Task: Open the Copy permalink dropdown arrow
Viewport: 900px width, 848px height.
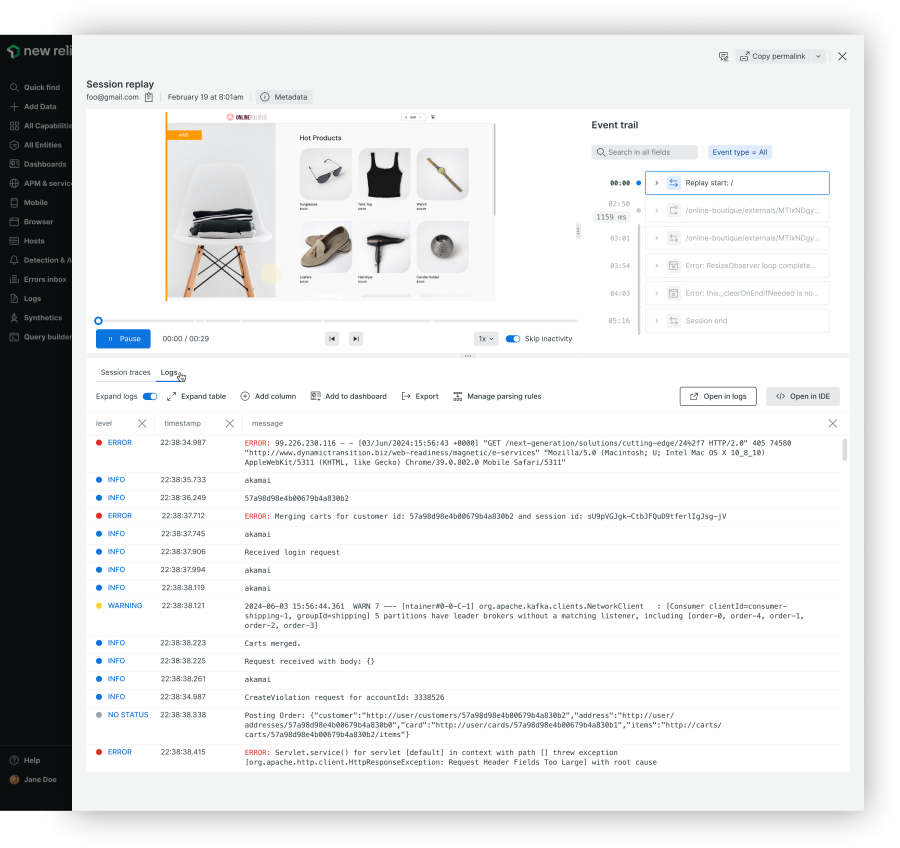Action: coord(818,57)
